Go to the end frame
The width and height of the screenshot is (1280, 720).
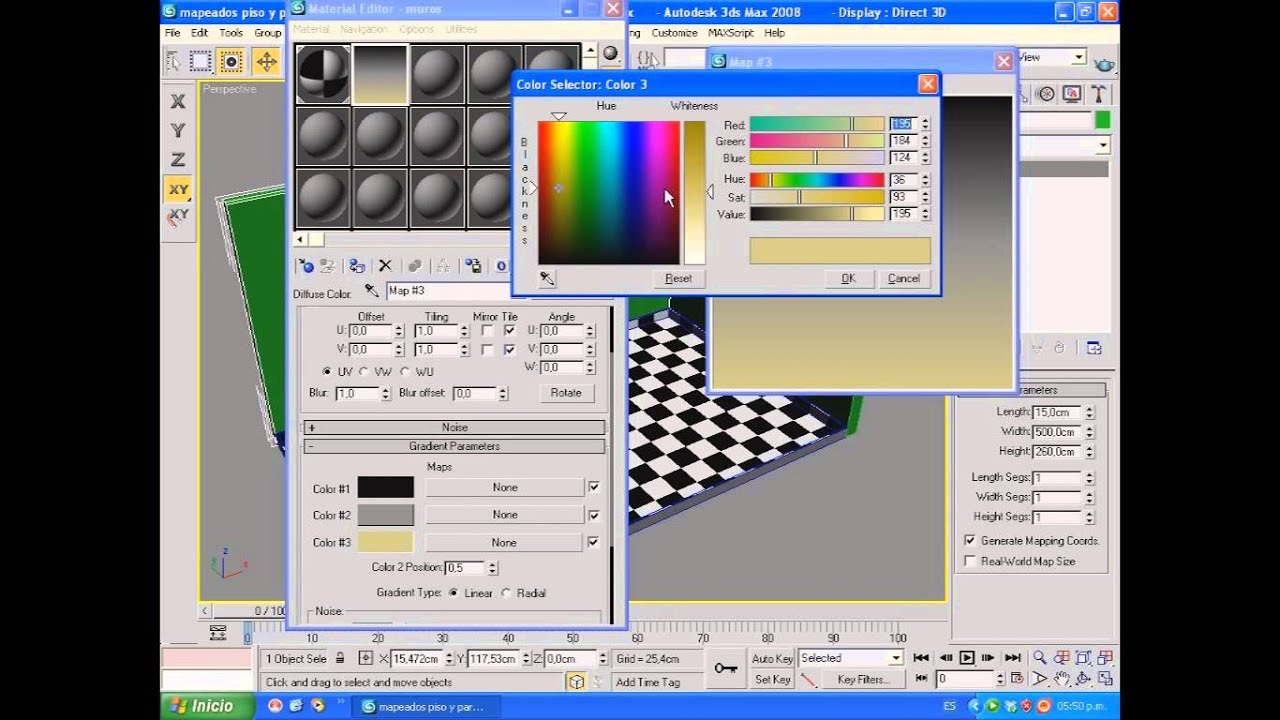coord(1012,658)
